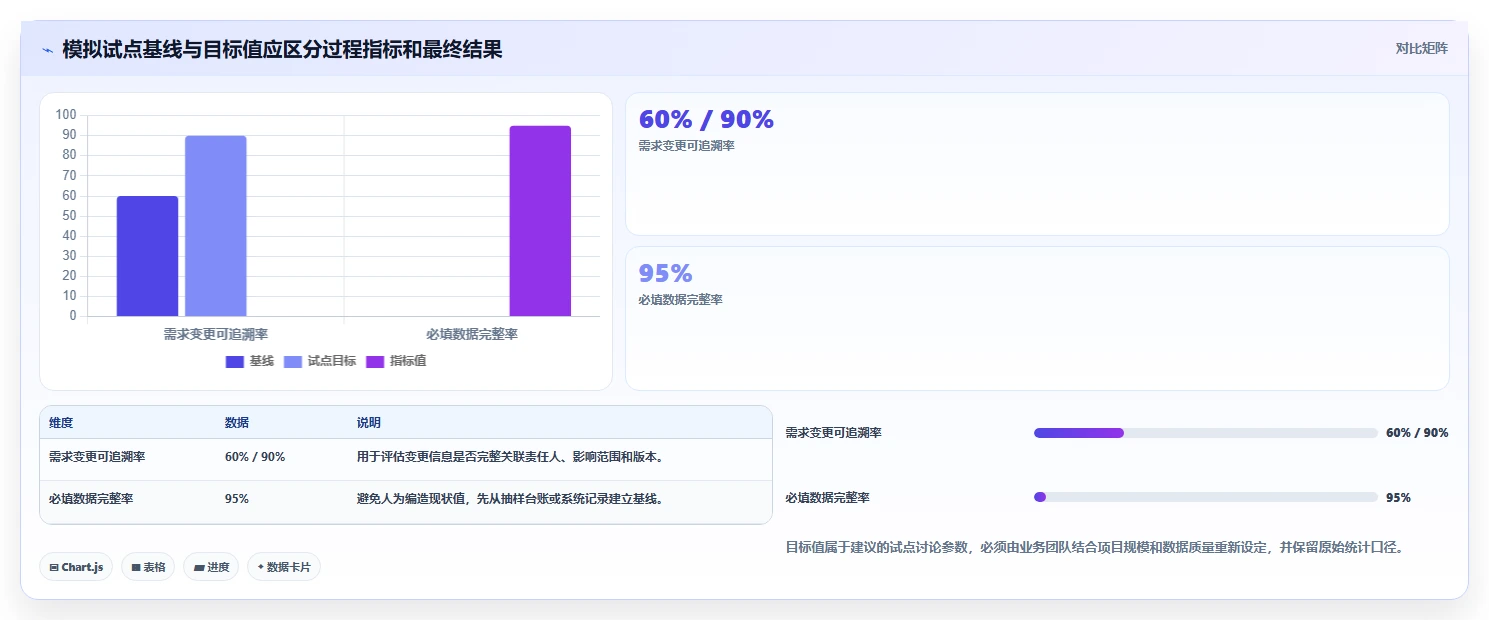1489x620 pixels.
Task: Click the 数据 column header
Action: (237, 423)
